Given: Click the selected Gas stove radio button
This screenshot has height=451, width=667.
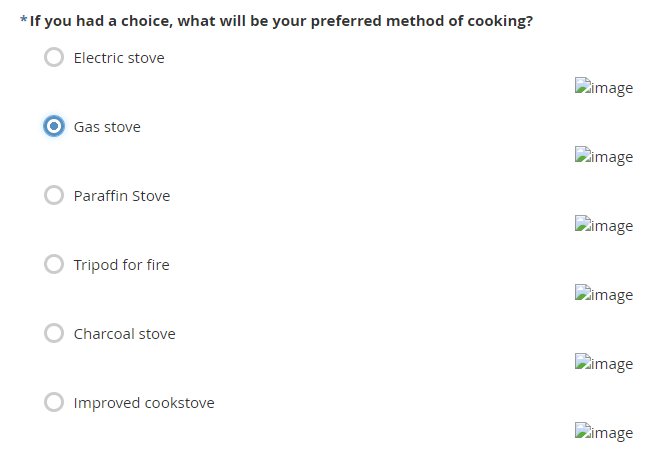Looking at the screenshot, I should coord(54,127).
